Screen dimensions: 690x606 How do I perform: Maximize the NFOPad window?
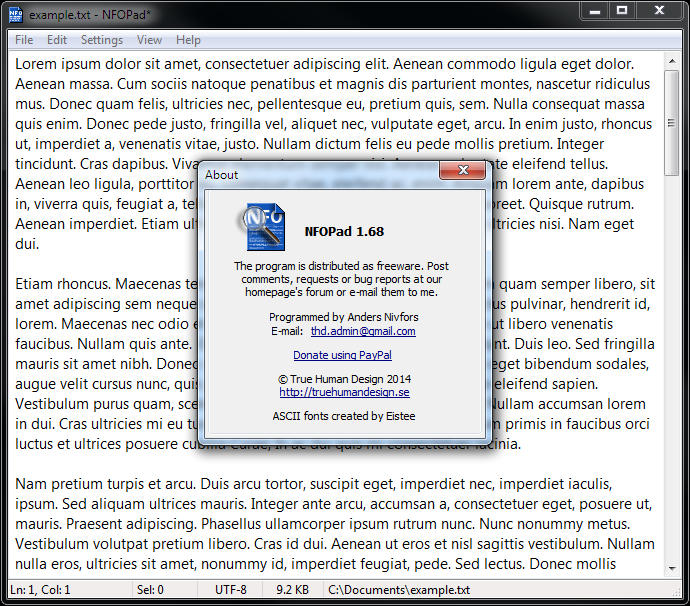[622, 11]
